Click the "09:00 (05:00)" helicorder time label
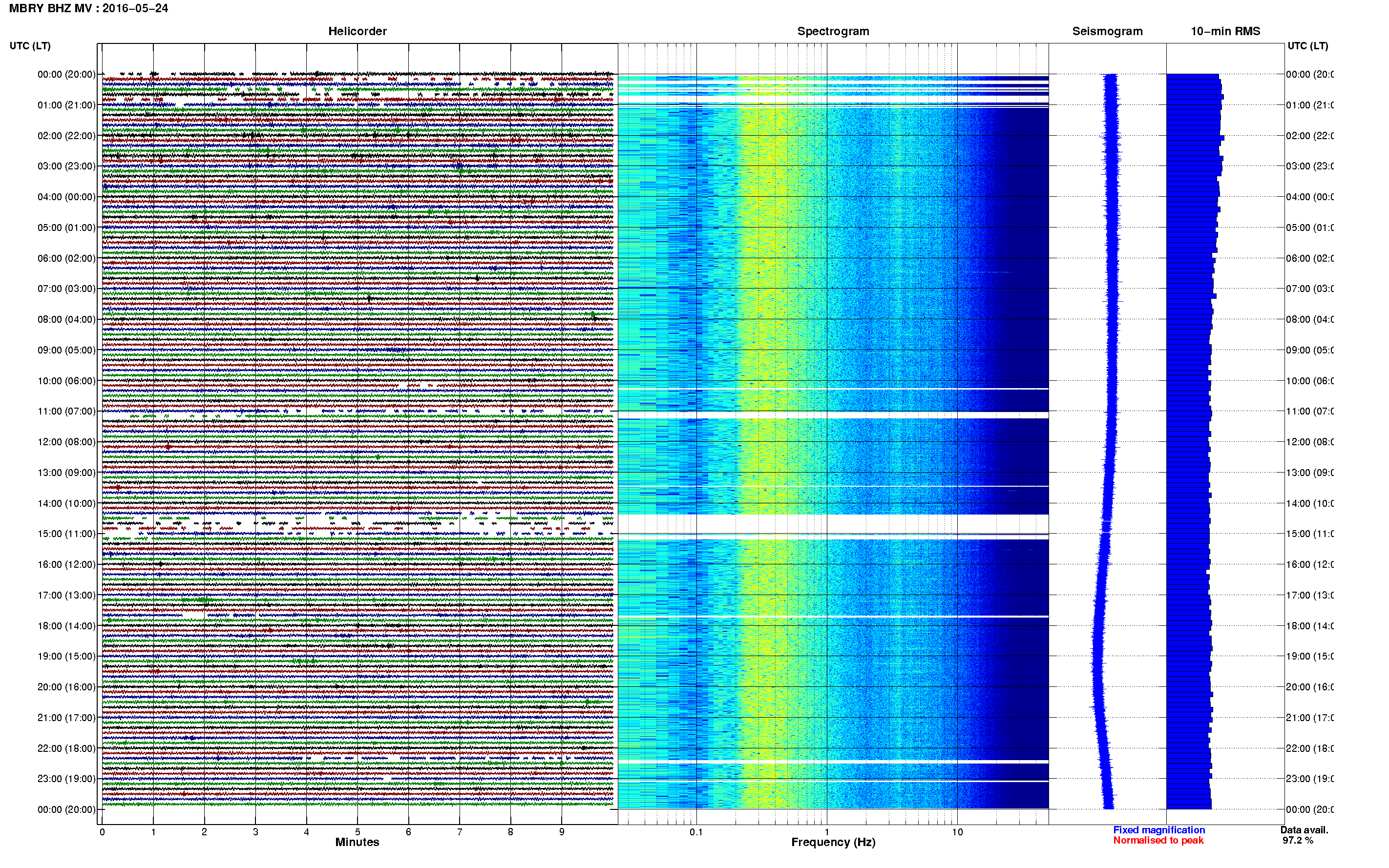The height and width of the screenshot is (868, 1389). [x=66, y=350]
